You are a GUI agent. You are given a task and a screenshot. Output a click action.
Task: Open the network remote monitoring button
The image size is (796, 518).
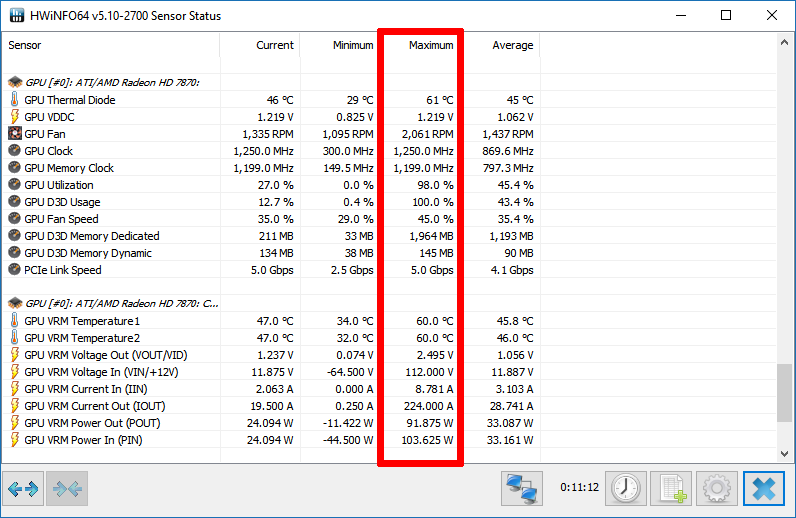(522, 489)
